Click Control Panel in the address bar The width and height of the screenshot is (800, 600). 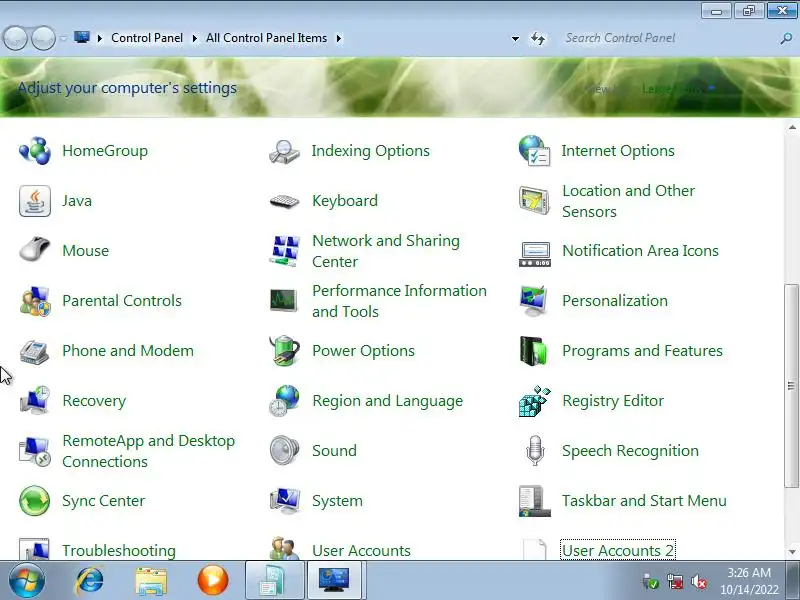(x=147, y=38)
